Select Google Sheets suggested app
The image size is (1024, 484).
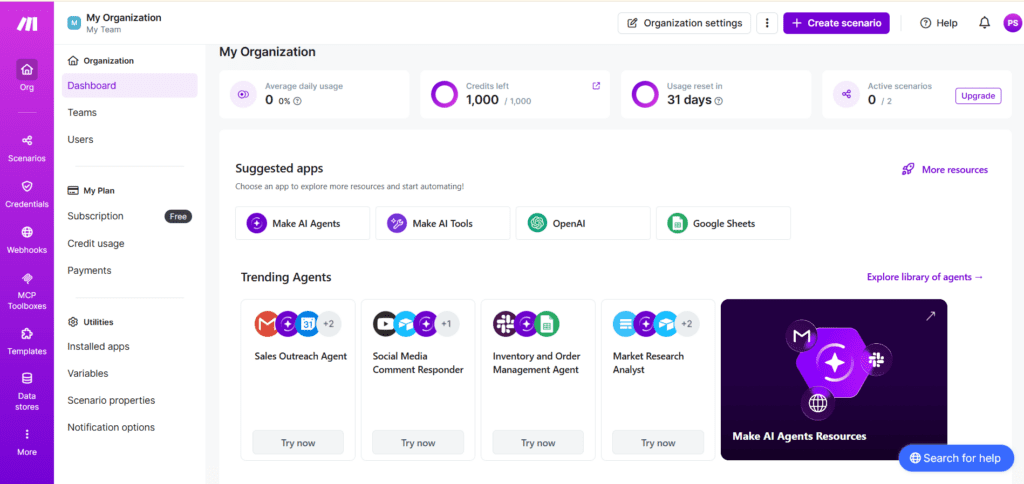coord(724,223)
